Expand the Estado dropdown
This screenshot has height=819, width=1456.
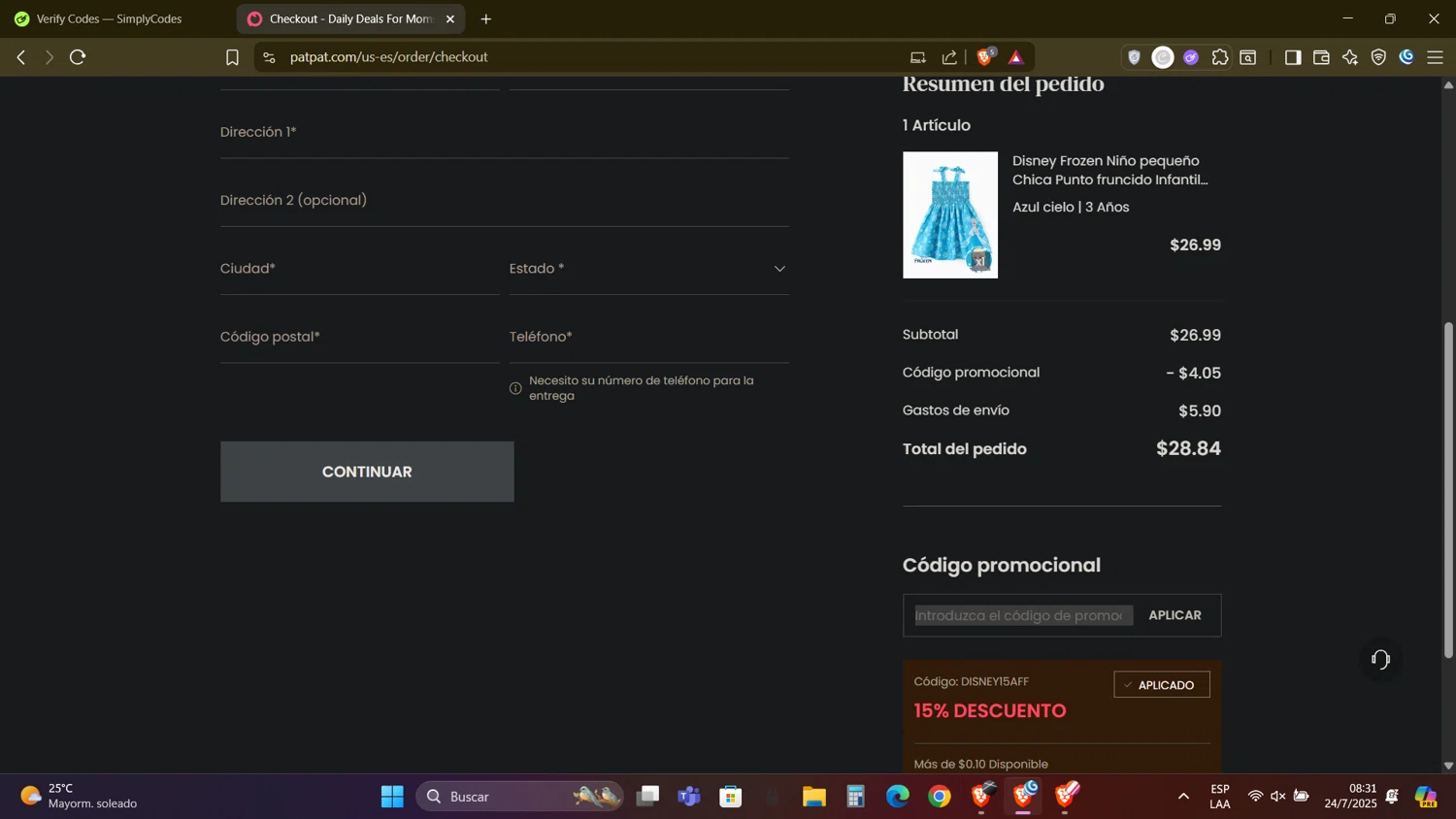(x=648, y=269)
